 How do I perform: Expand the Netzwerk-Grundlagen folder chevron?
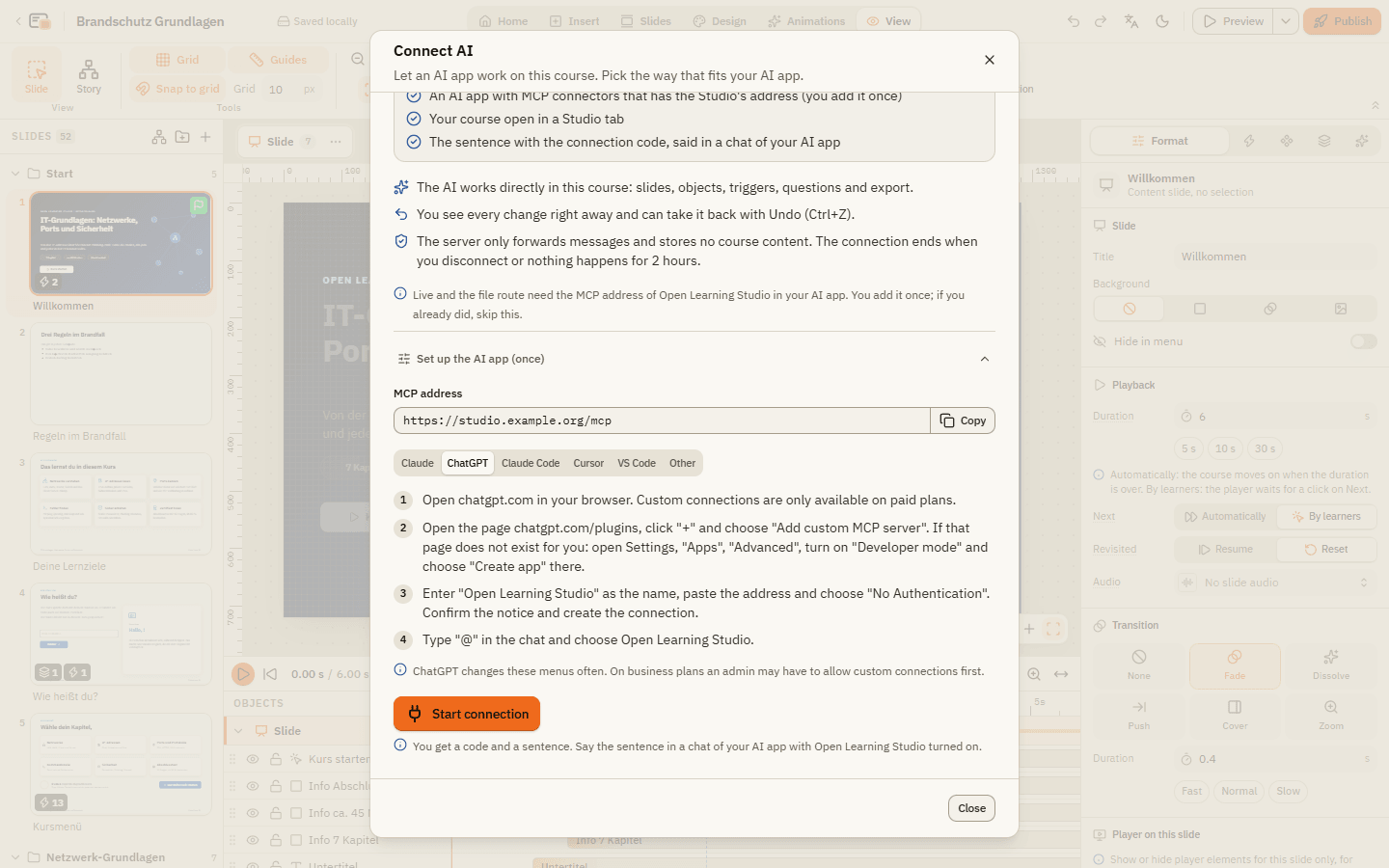pos(15,857)
